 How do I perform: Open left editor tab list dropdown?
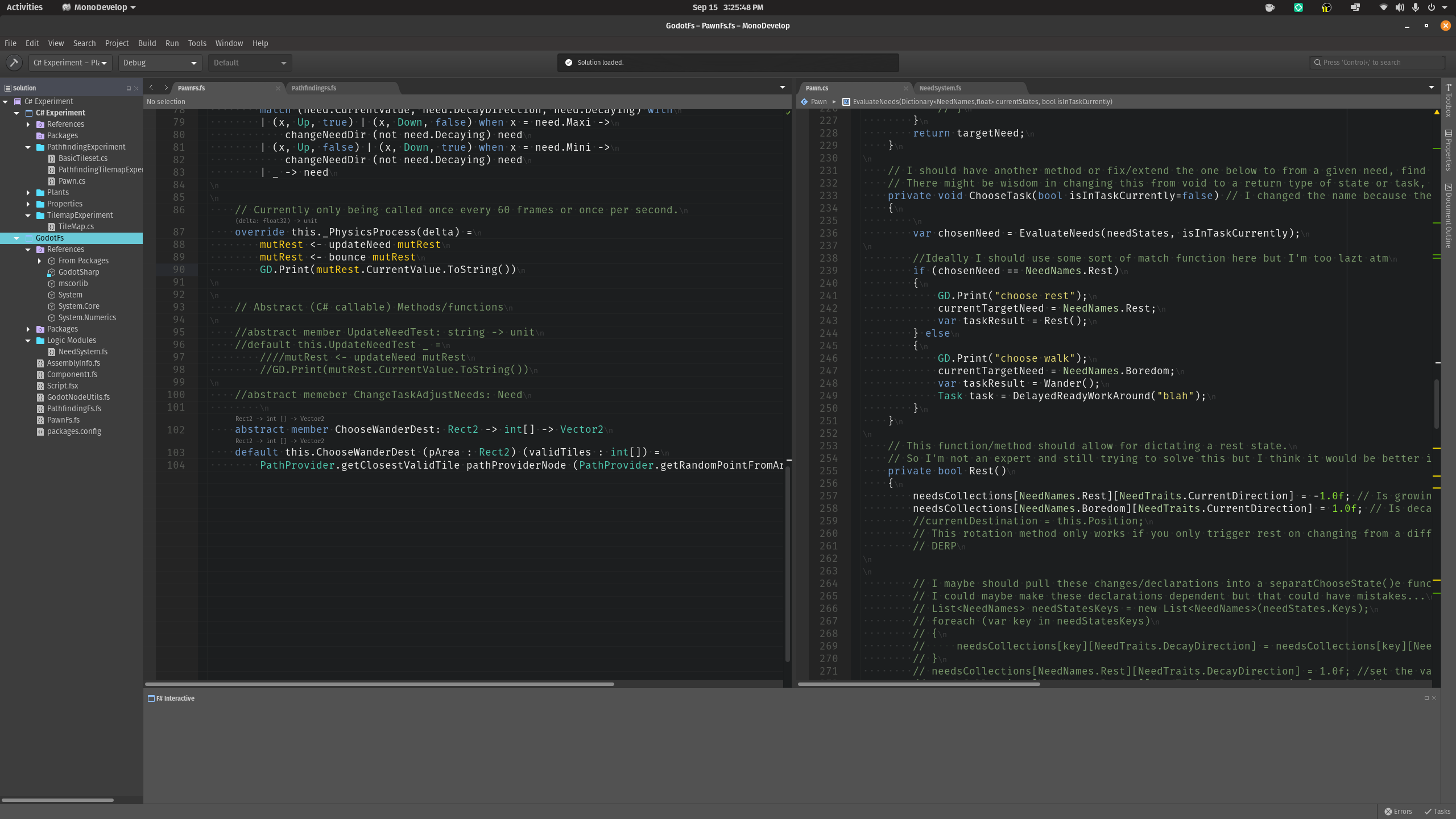point(783,88)
